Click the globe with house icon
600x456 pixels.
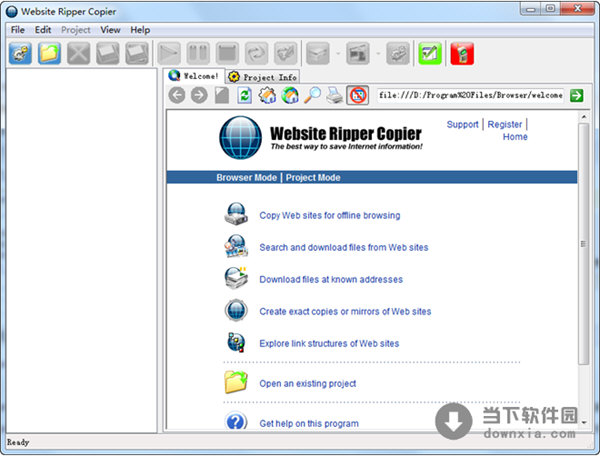[290, 95]
